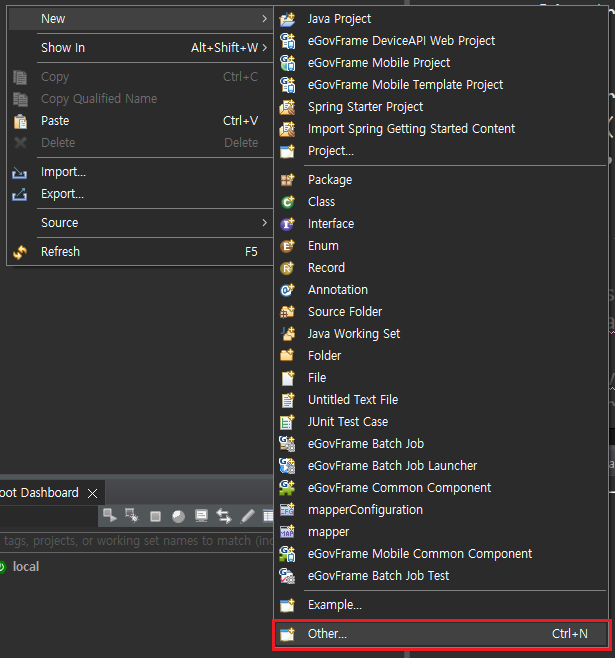Click the Import Spring Getting Started Content icon
Screen dimensions: 615x658
pyautogui.click(x=287, y=129)
